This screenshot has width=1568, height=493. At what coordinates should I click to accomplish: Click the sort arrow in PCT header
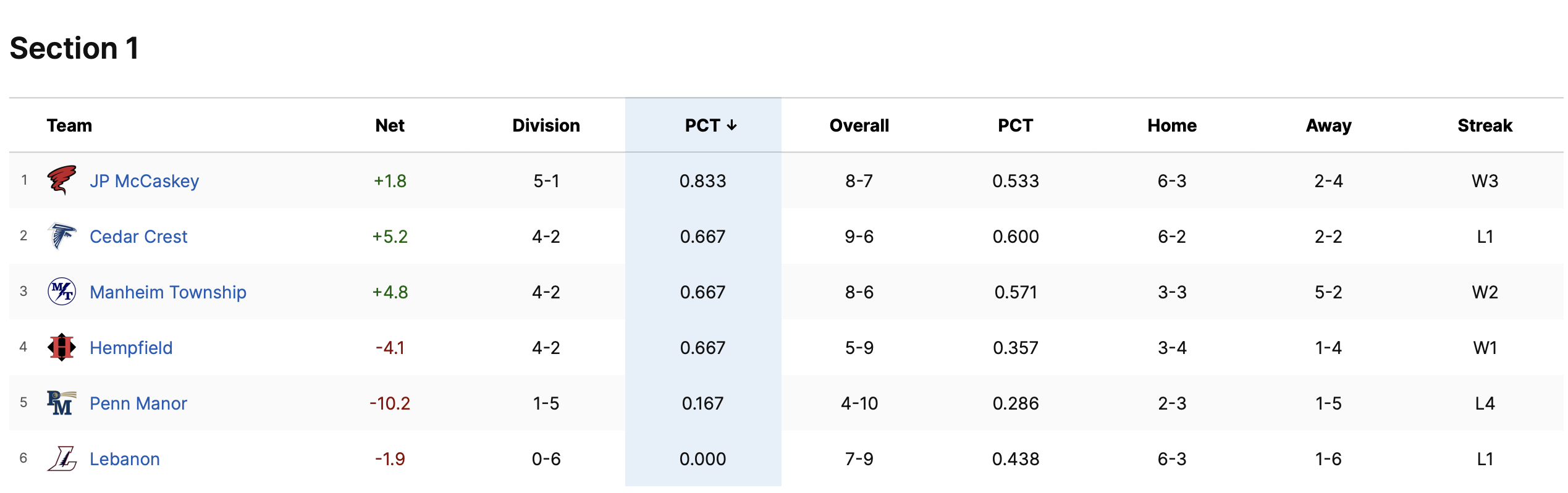(x=732, y=125)
